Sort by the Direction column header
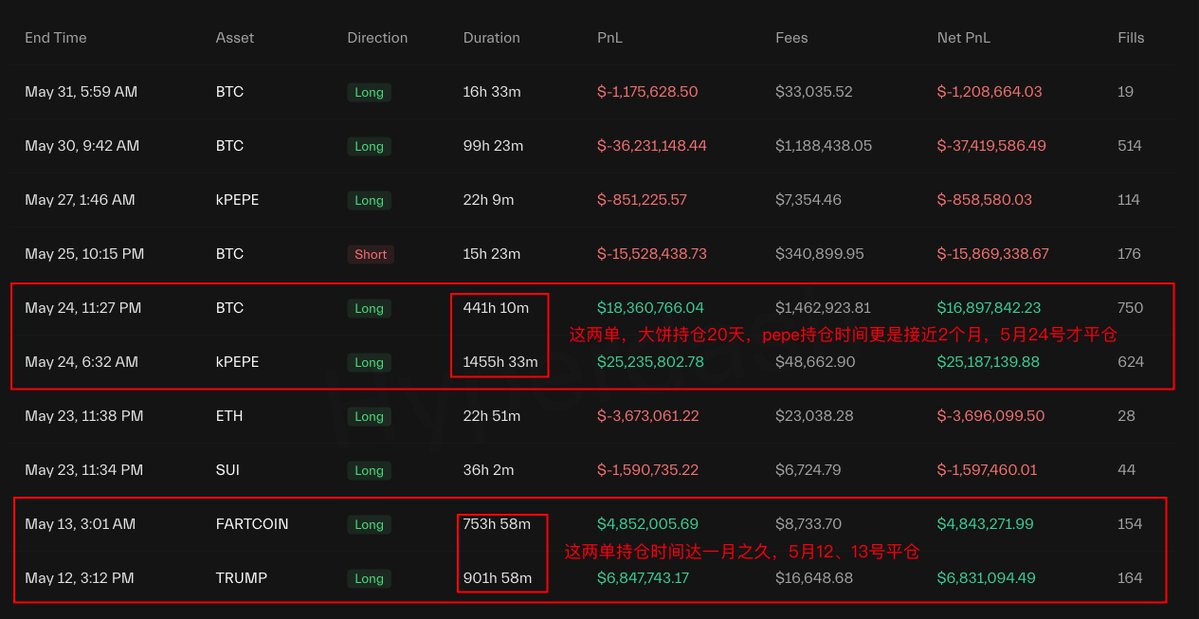Viewport: 1199px width, 619px height. point(378,37)
